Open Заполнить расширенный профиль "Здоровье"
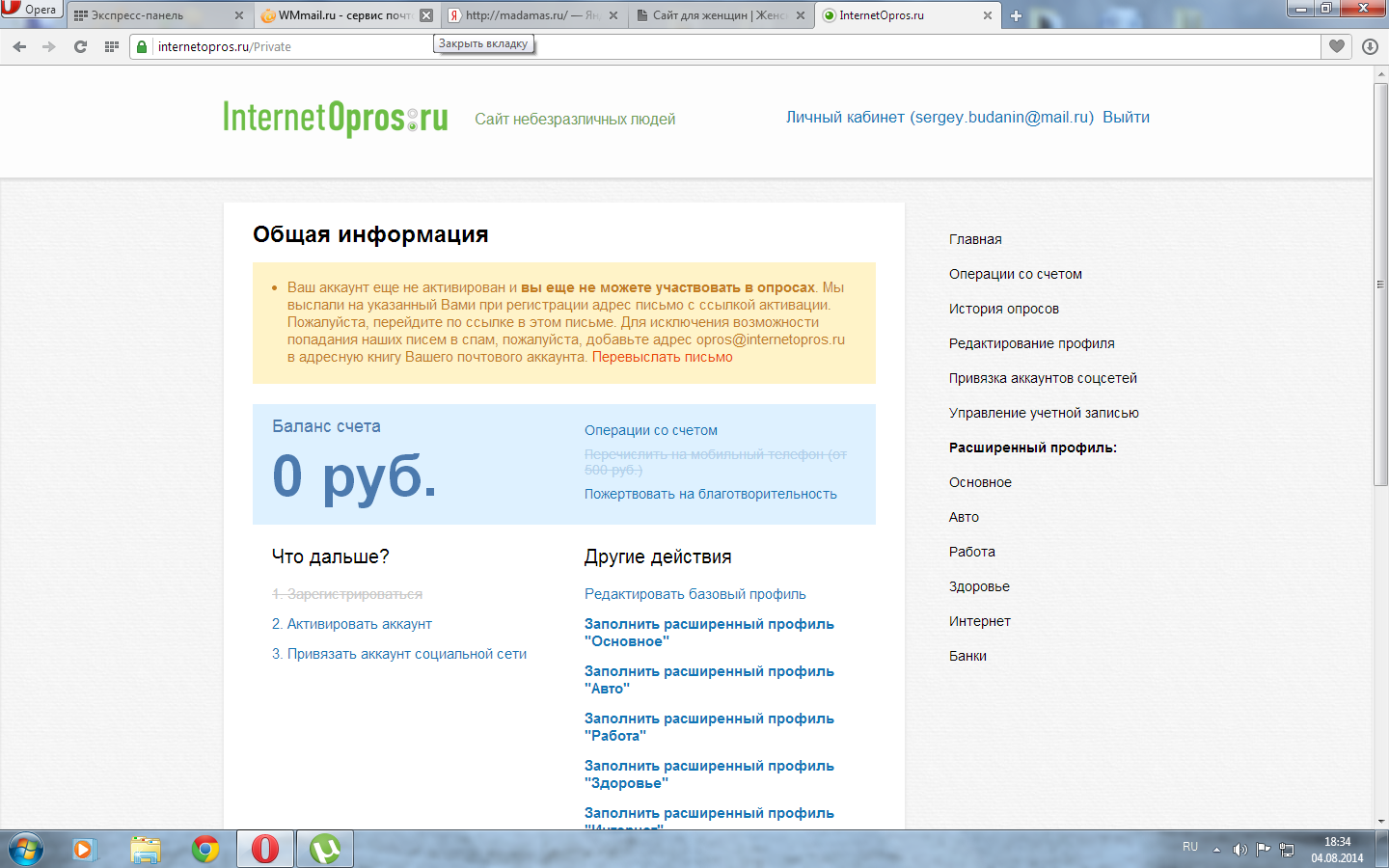The height and width of the screenshot is (868, 1389). click(x=709, y=774)
